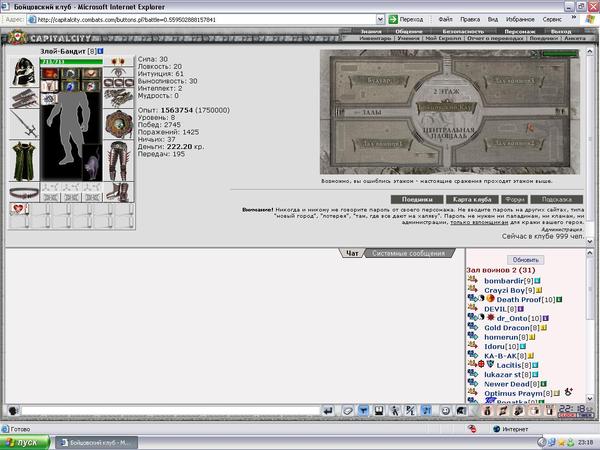This screenshot has width=600, height=450.
Task: Open the Инвентарь submenu link
Action: pos(375,38)
